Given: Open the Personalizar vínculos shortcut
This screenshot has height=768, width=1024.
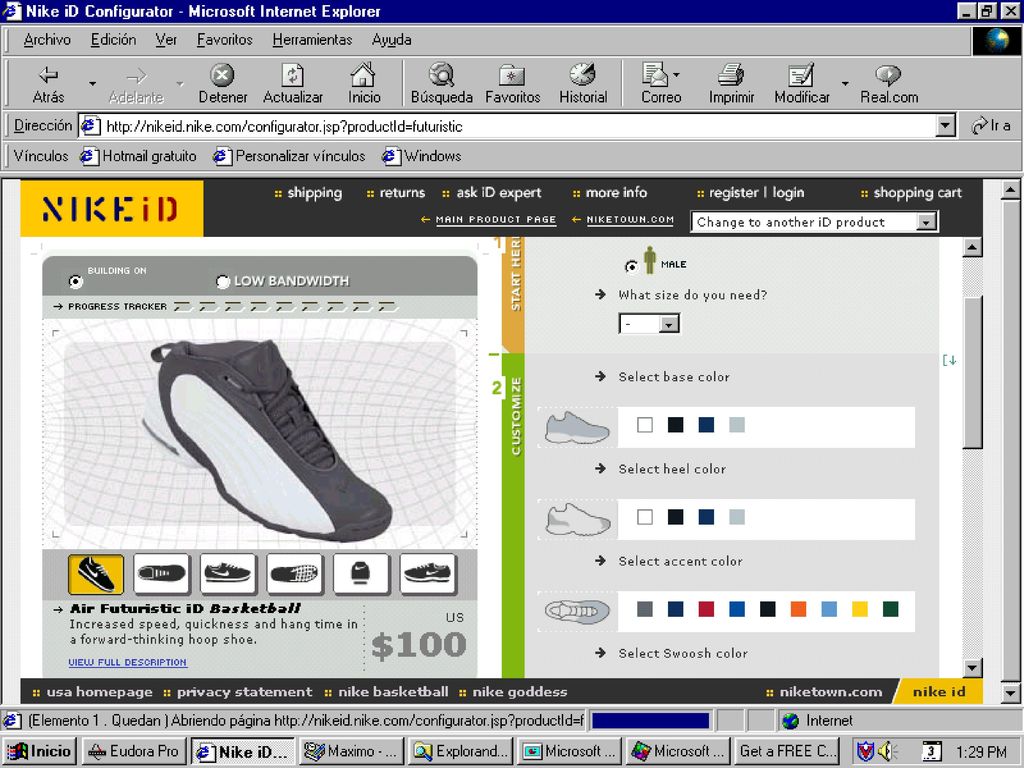Looking at the screenshot, I should coord(289,156).
